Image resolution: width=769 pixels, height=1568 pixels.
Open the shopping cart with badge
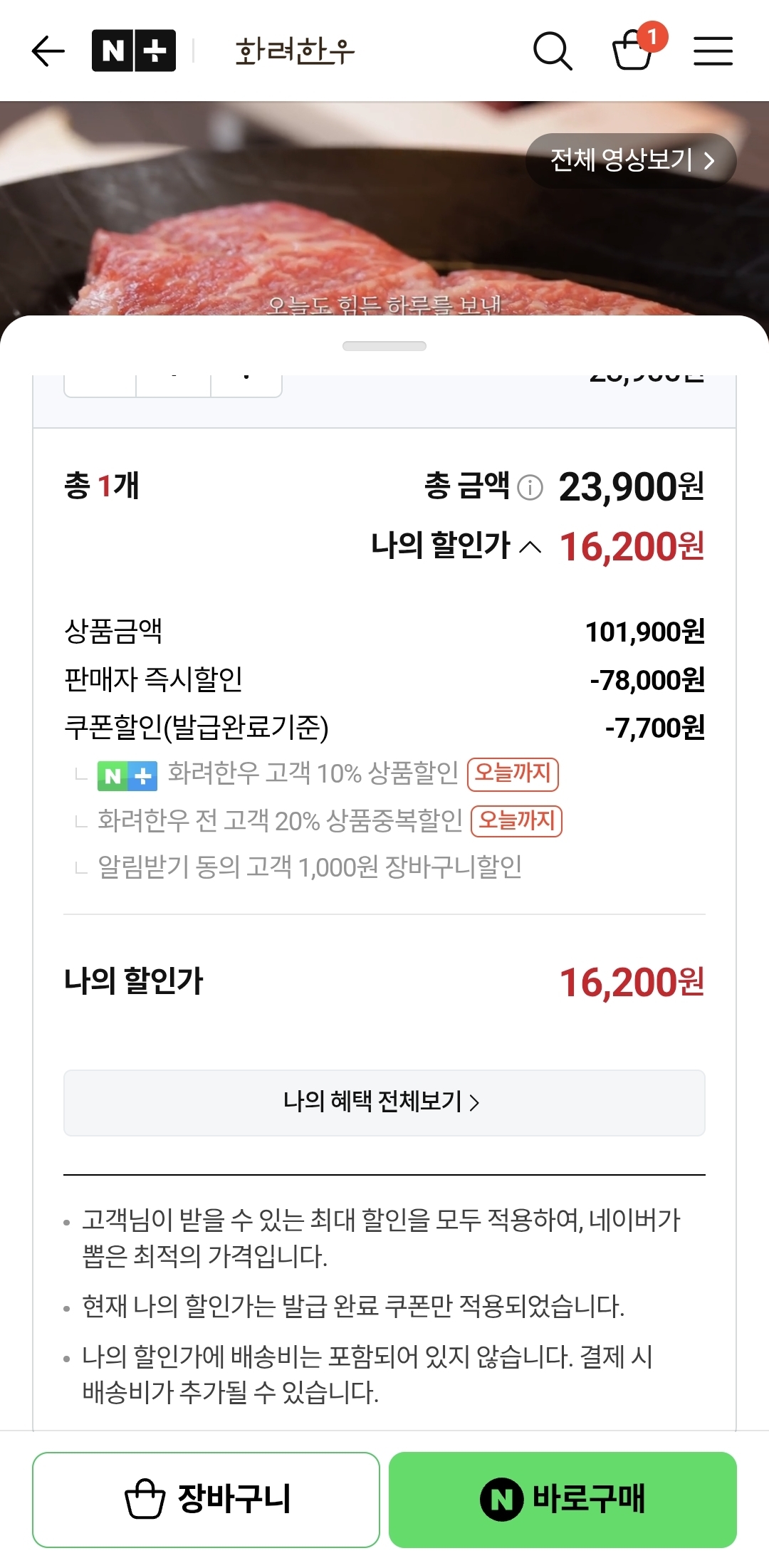[x=633, y=50]
